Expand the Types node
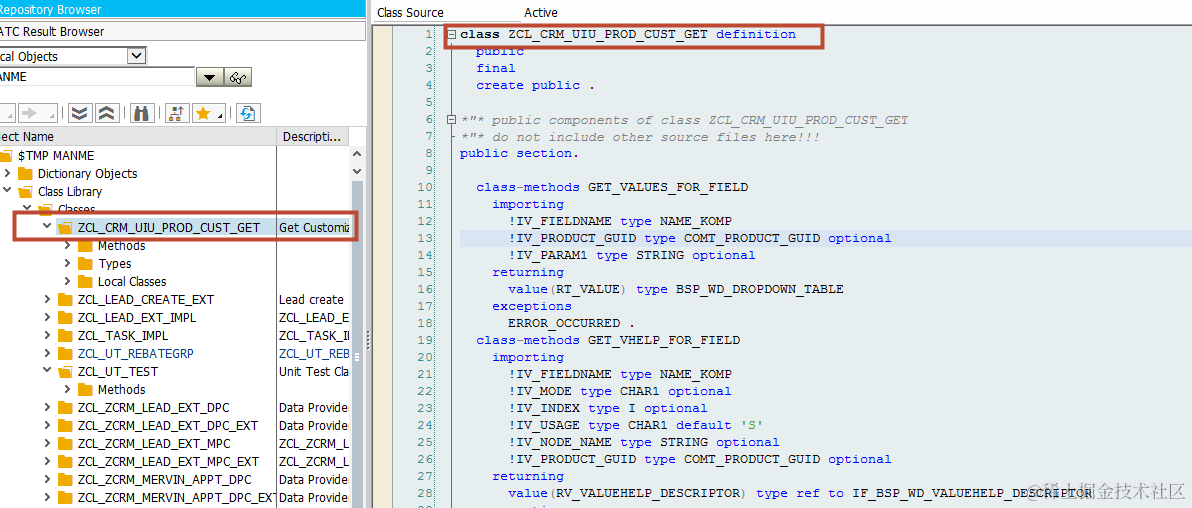 67,264
